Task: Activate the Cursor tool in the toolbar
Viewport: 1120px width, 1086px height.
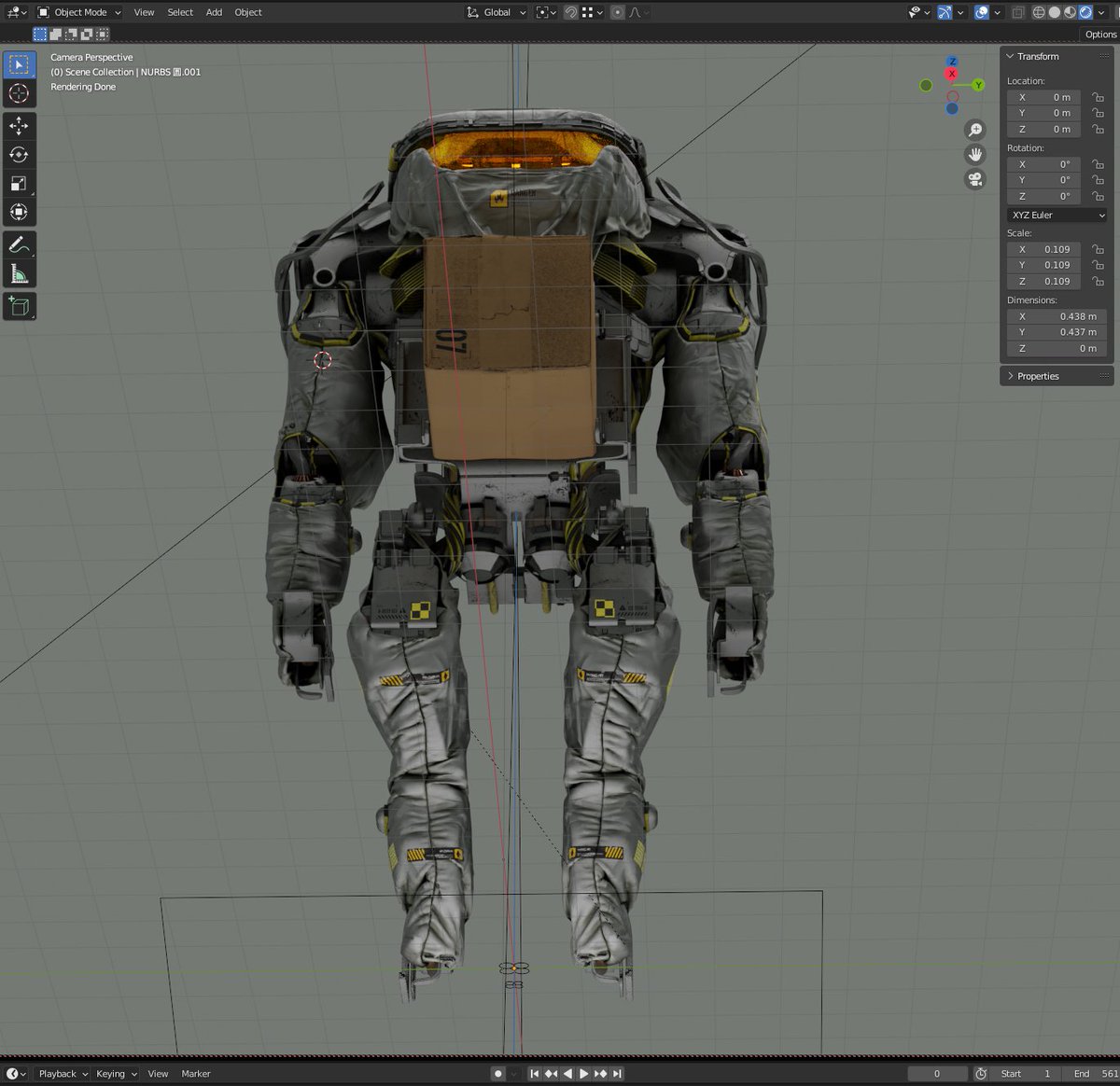Action: [x=19, y=94]
